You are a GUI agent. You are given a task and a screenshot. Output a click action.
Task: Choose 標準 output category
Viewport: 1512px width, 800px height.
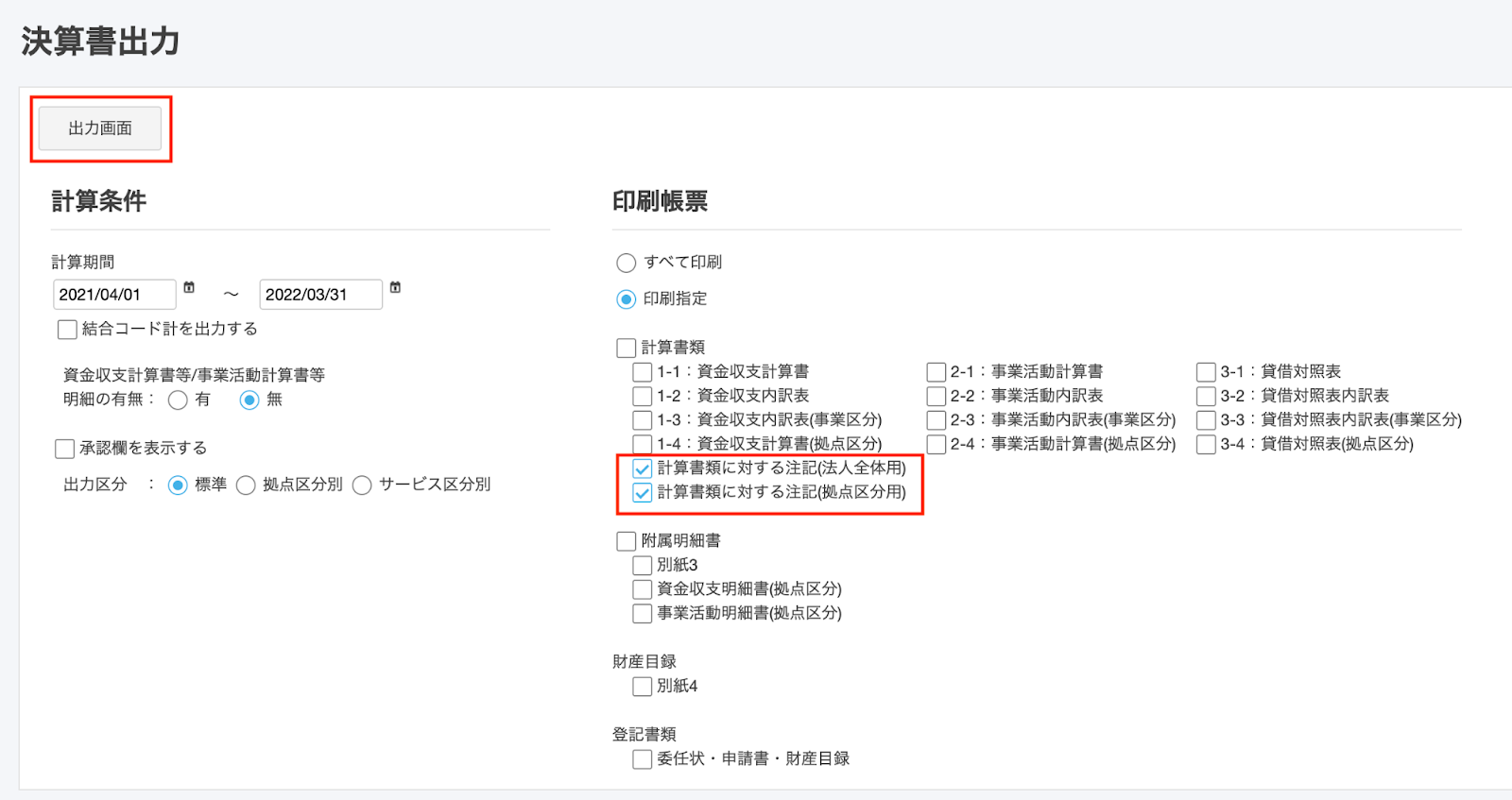(x=178, y=485)
